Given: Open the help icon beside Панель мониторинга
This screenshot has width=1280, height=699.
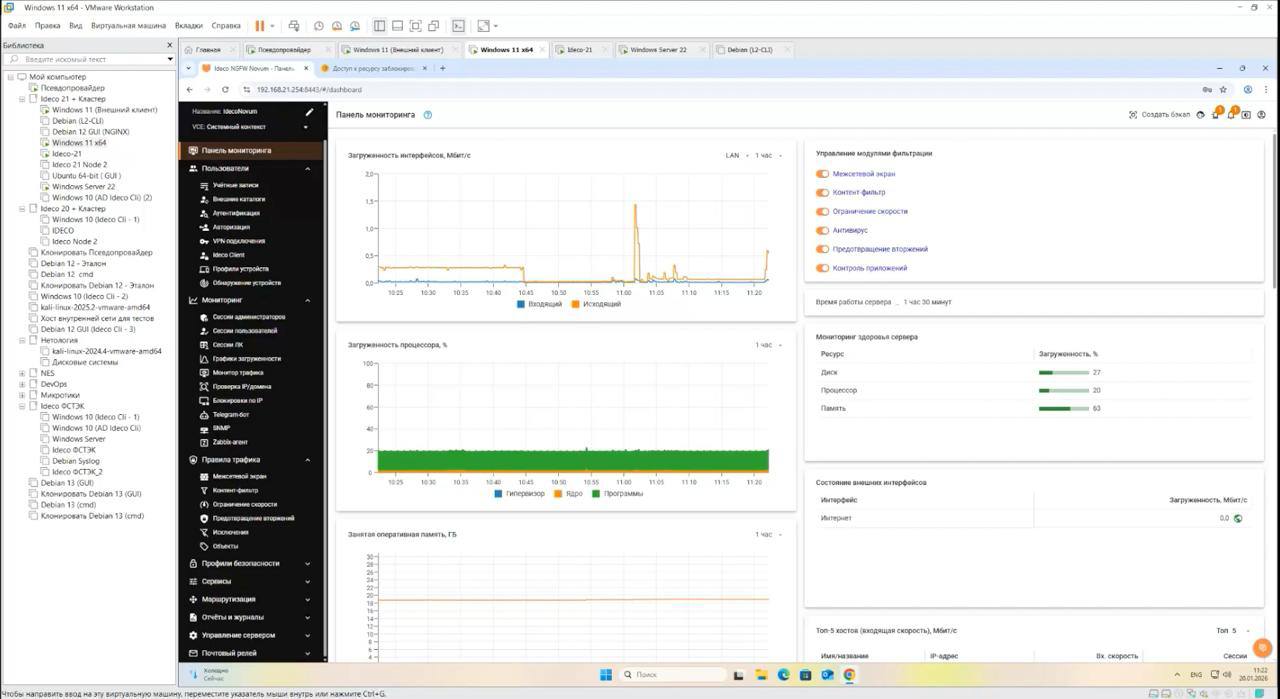Looking at the screenshot, I should (x=428, y=115).
